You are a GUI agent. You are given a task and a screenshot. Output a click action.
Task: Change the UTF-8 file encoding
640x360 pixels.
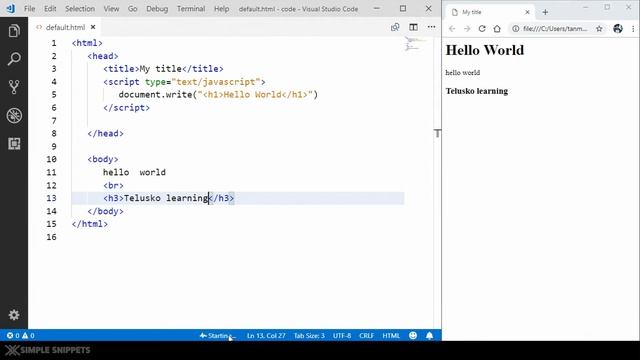coord(342,336)
